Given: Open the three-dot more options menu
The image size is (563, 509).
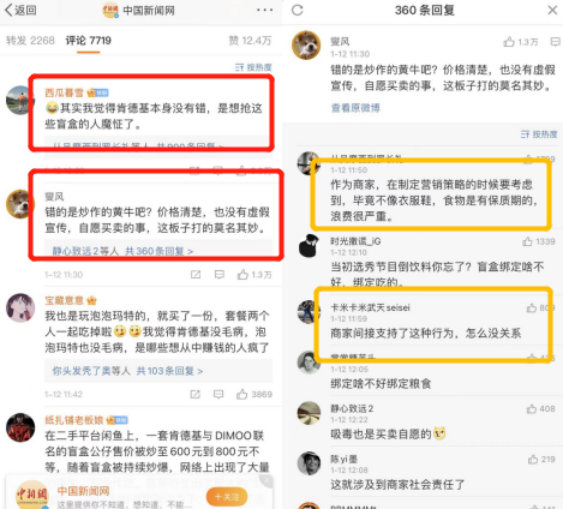Looking at the screenshot, I should (265, 10).
